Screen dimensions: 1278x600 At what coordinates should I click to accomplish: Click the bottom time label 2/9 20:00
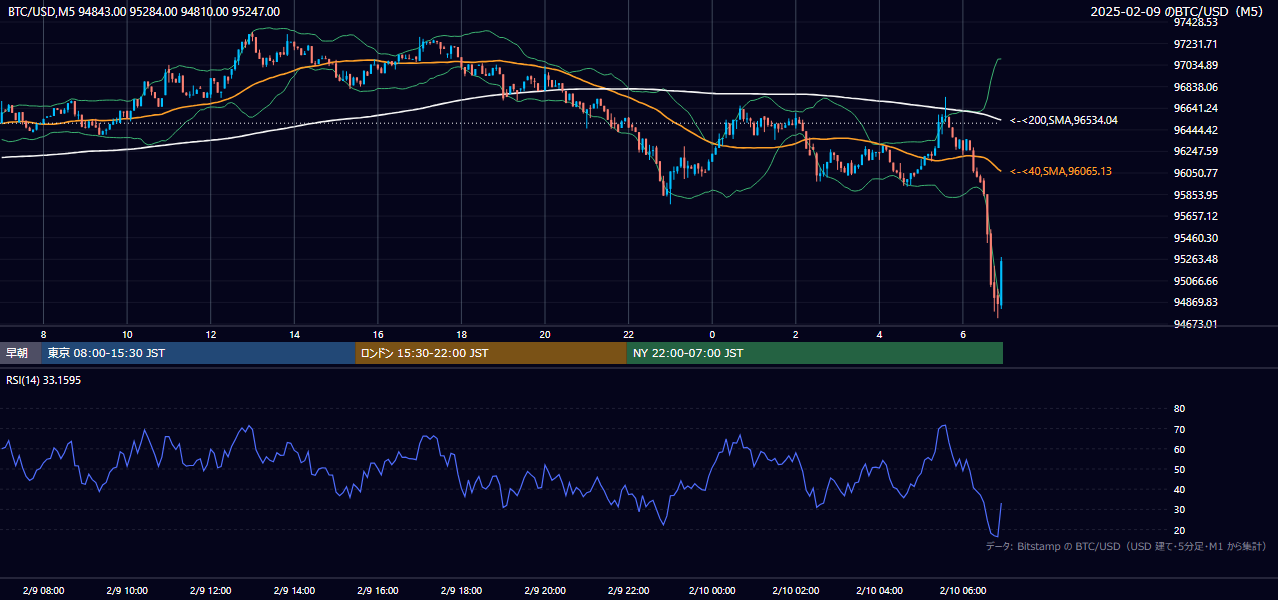[x=545, y=590]
